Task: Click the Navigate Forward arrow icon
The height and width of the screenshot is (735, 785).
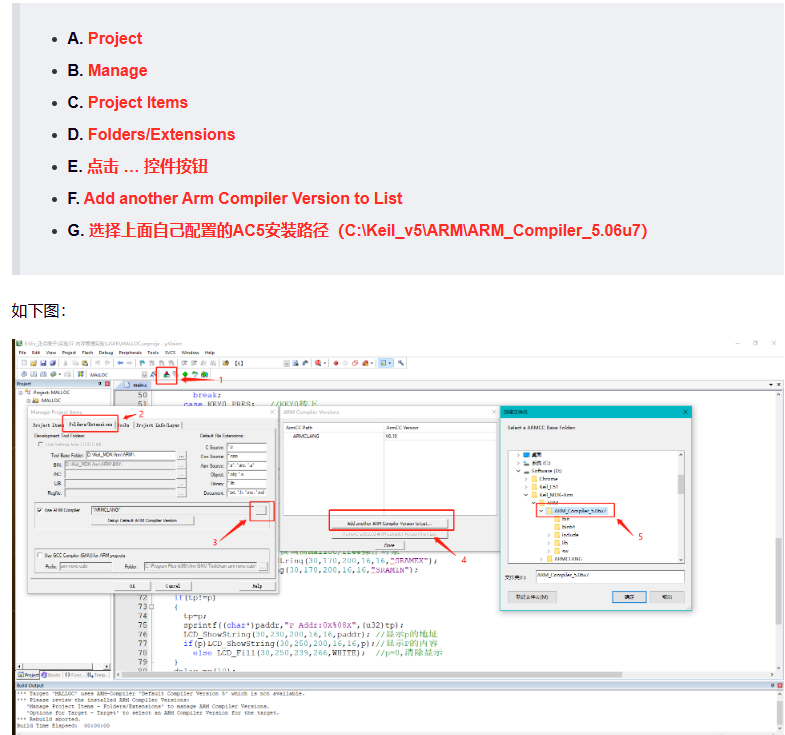Action: point(130,363)
